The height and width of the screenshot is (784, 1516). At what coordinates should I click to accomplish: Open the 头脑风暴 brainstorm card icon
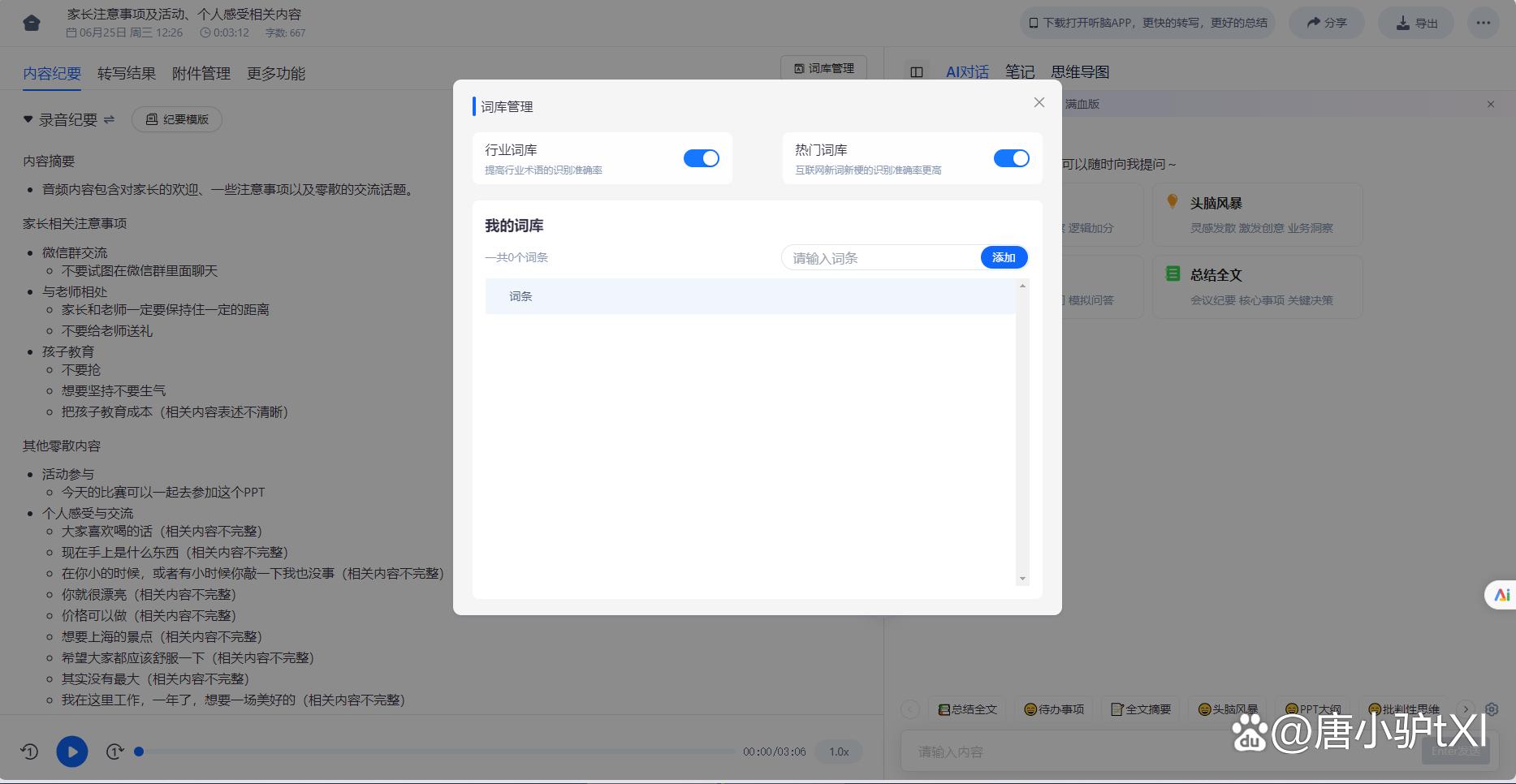[x=1173, y=202]
